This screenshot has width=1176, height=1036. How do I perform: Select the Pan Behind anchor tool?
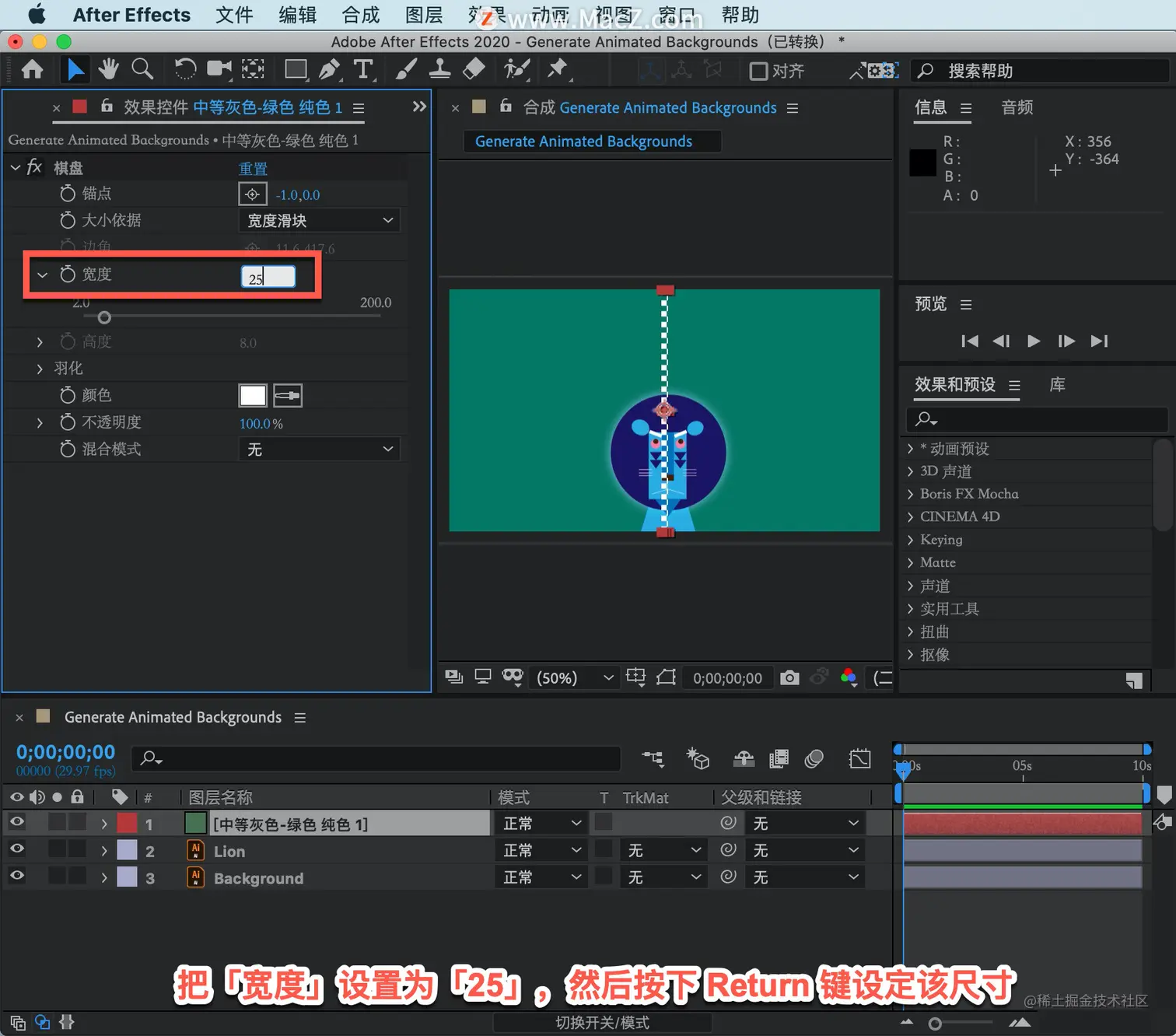253,69
